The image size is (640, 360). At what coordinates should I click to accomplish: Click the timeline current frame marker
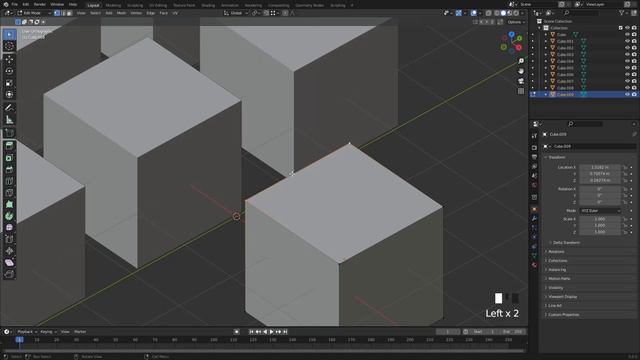tap(19, 340)
